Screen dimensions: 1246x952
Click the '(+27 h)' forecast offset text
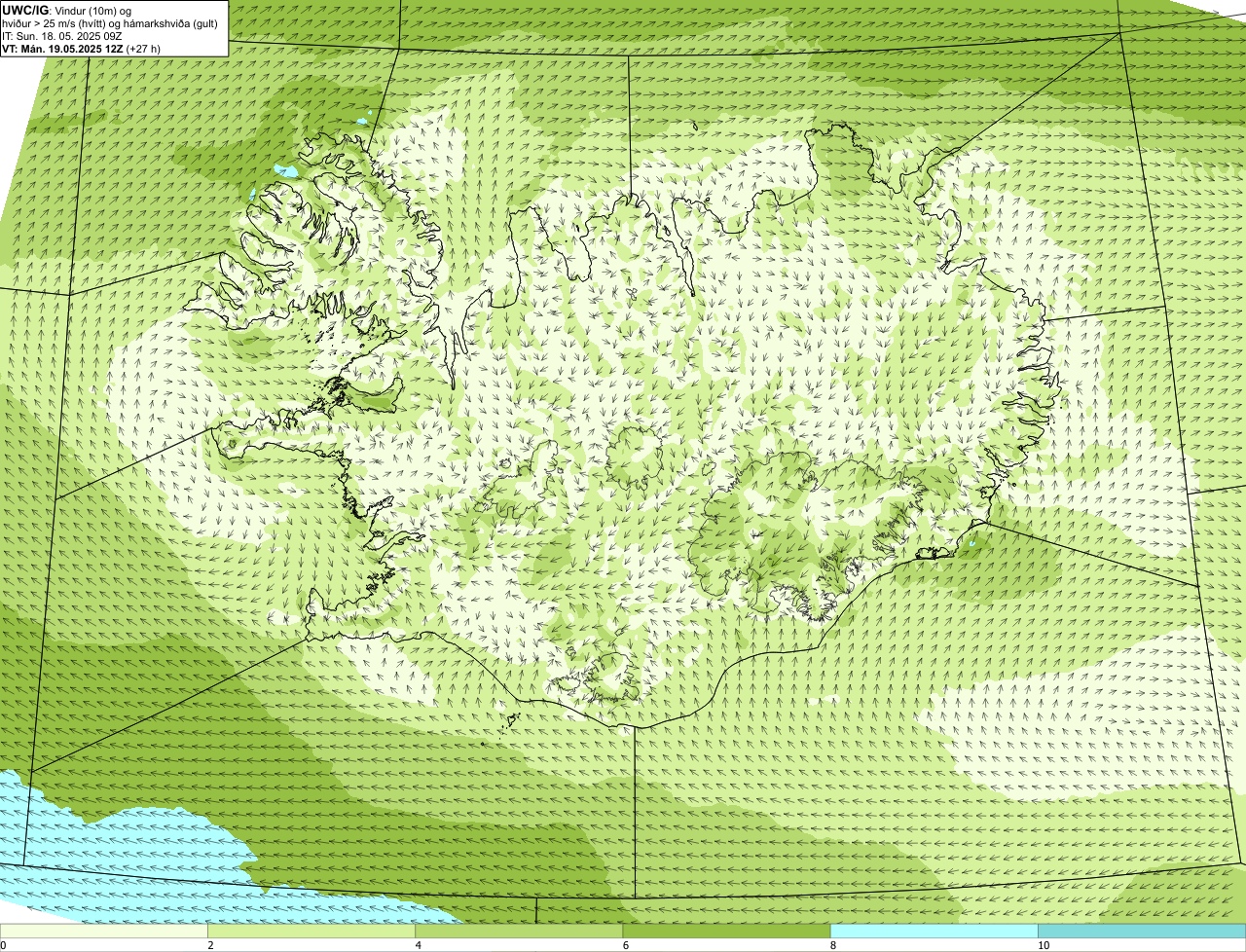pyautogui.click(x=144, y=49)
